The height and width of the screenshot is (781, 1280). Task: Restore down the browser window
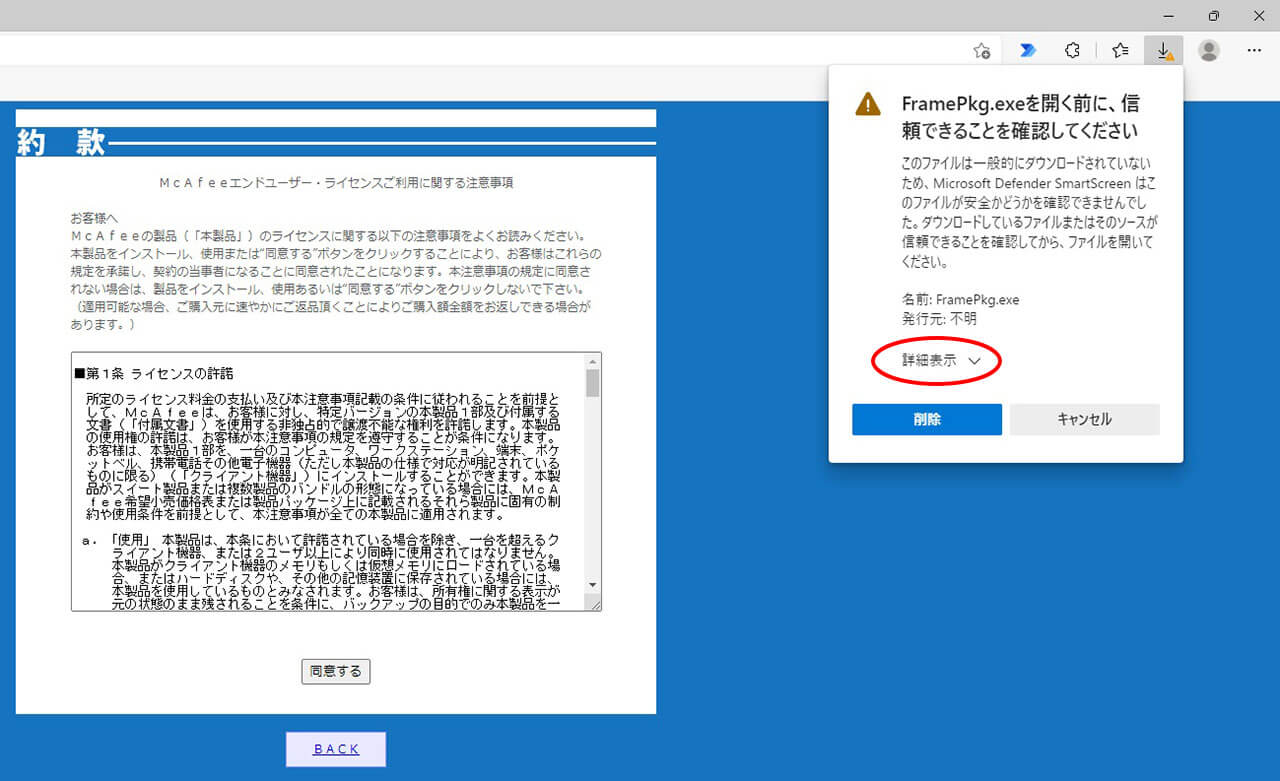(x=1213, y=15)
